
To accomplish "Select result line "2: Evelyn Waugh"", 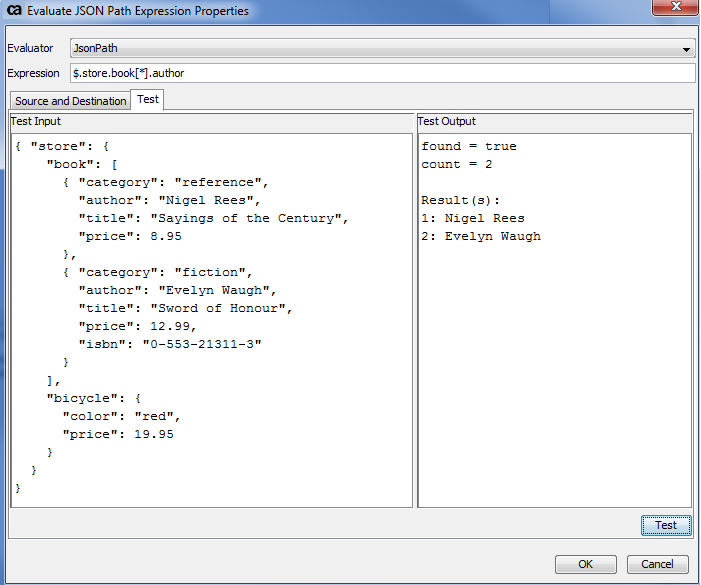I will coord(480,236).
